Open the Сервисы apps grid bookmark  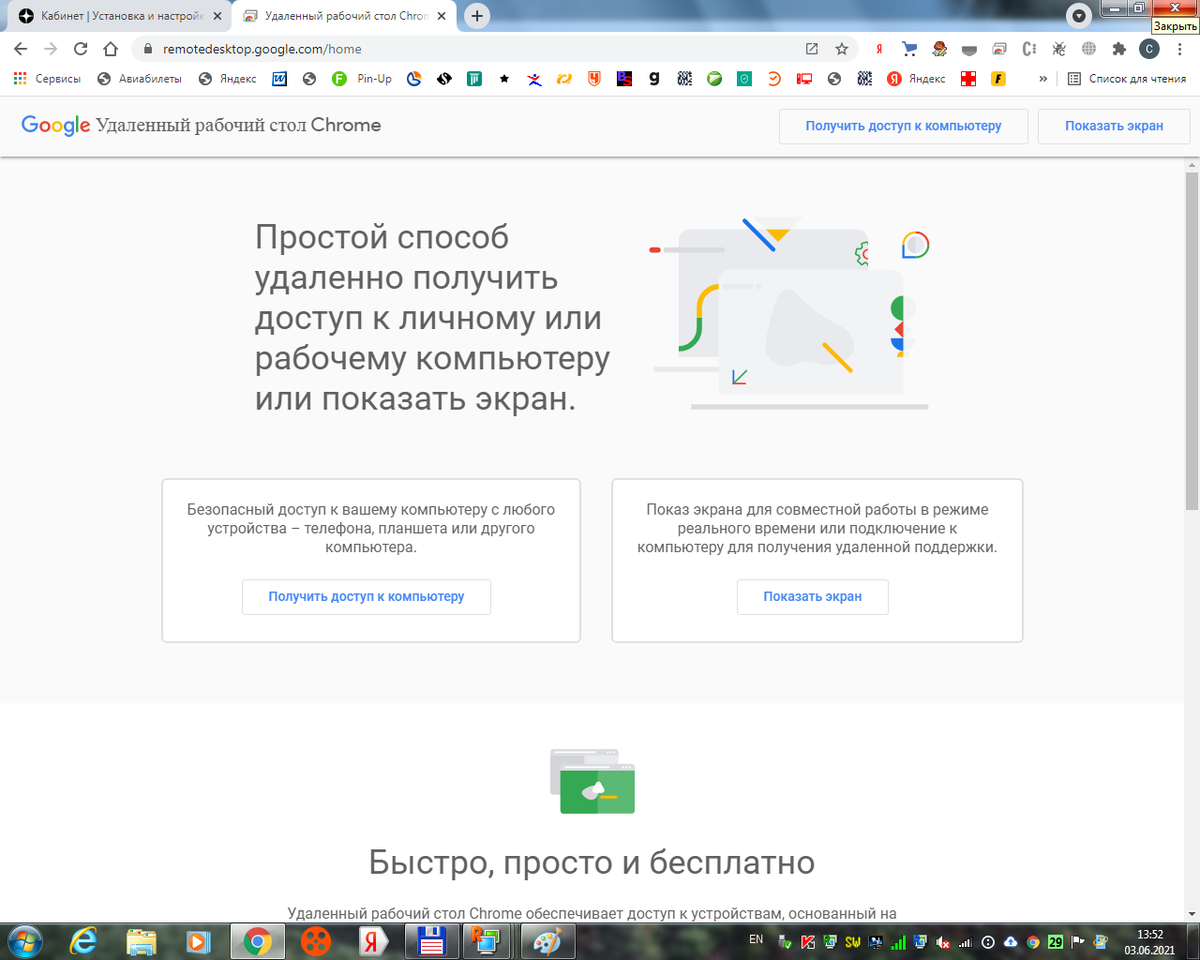[47, 79]
